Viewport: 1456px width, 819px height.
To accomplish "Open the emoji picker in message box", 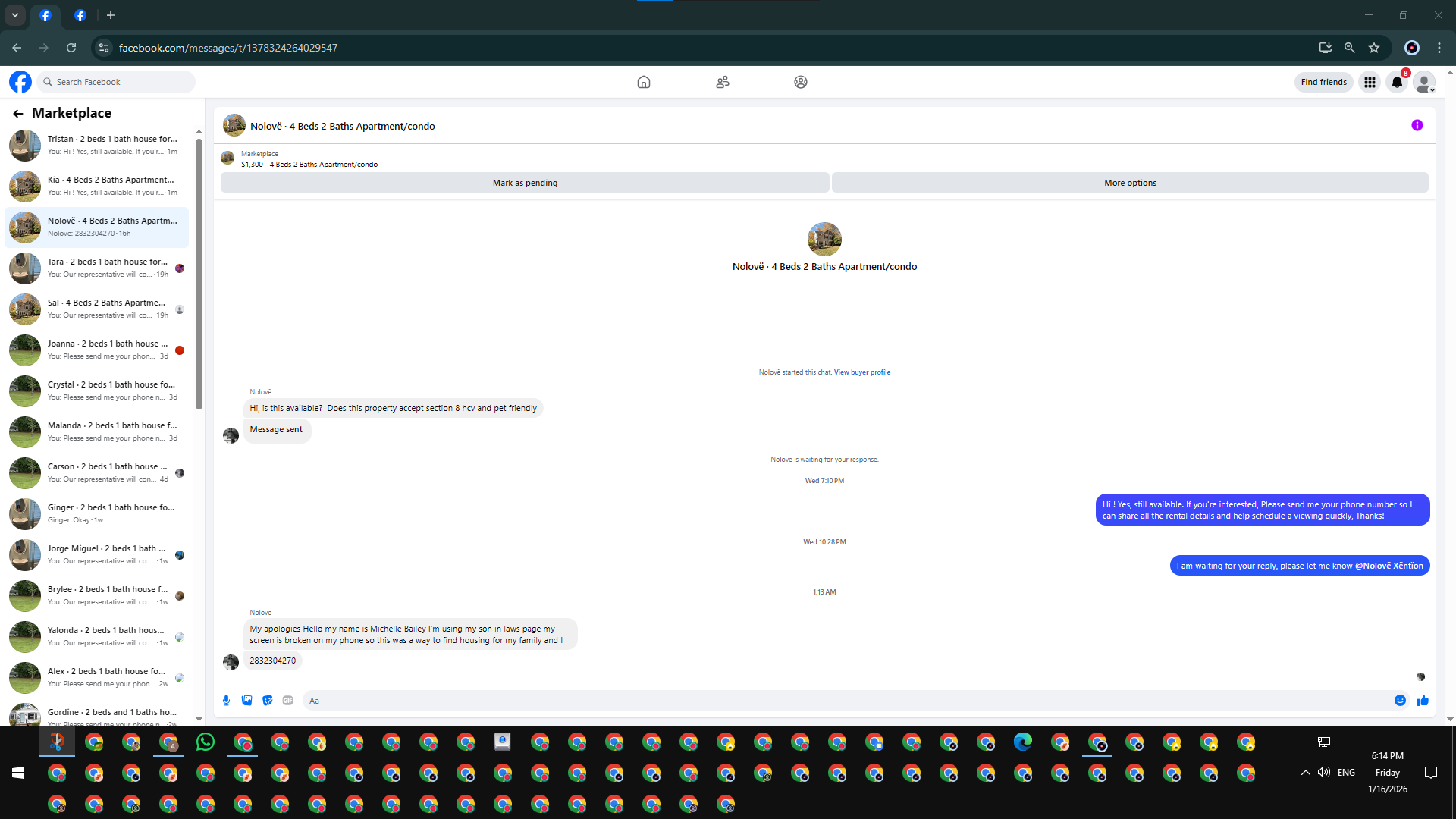I will [x=1400, y=701].
